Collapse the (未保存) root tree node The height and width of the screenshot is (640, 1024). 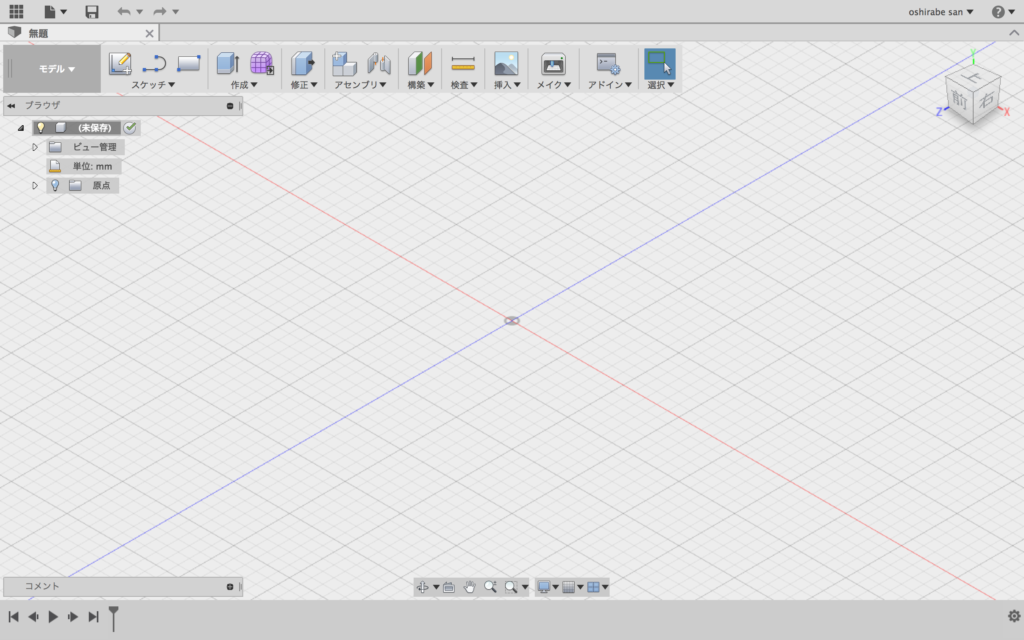[21, 128]
